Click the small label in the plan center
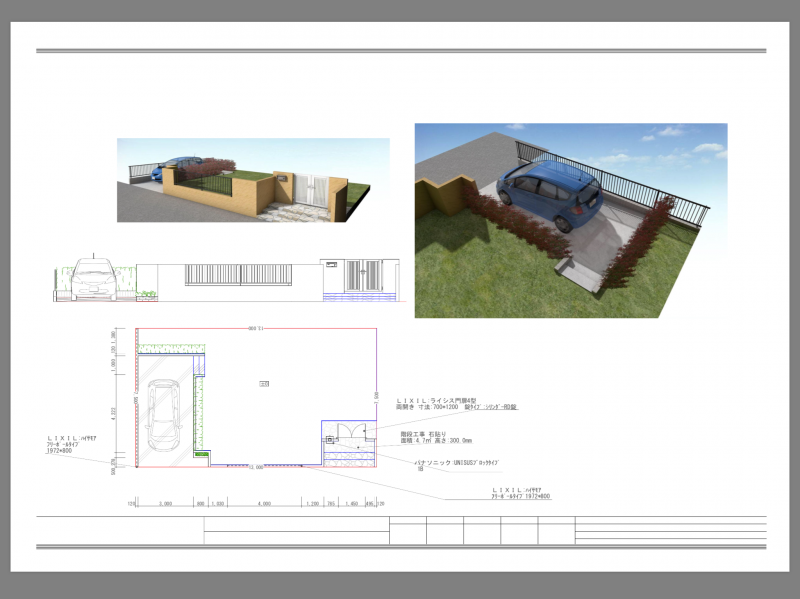Image resolution: width=800 pixels, height=599 pixels. tap(264, 384)
